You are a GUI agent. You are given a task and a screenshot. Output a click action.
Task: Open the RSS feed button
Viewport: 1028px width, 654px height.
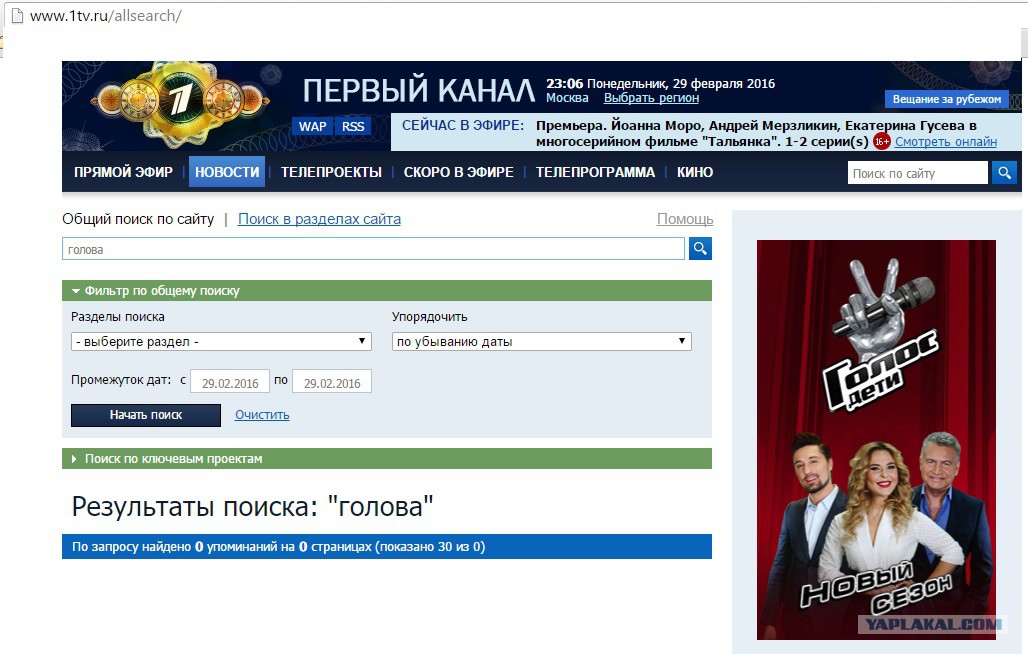pos(353,126)
